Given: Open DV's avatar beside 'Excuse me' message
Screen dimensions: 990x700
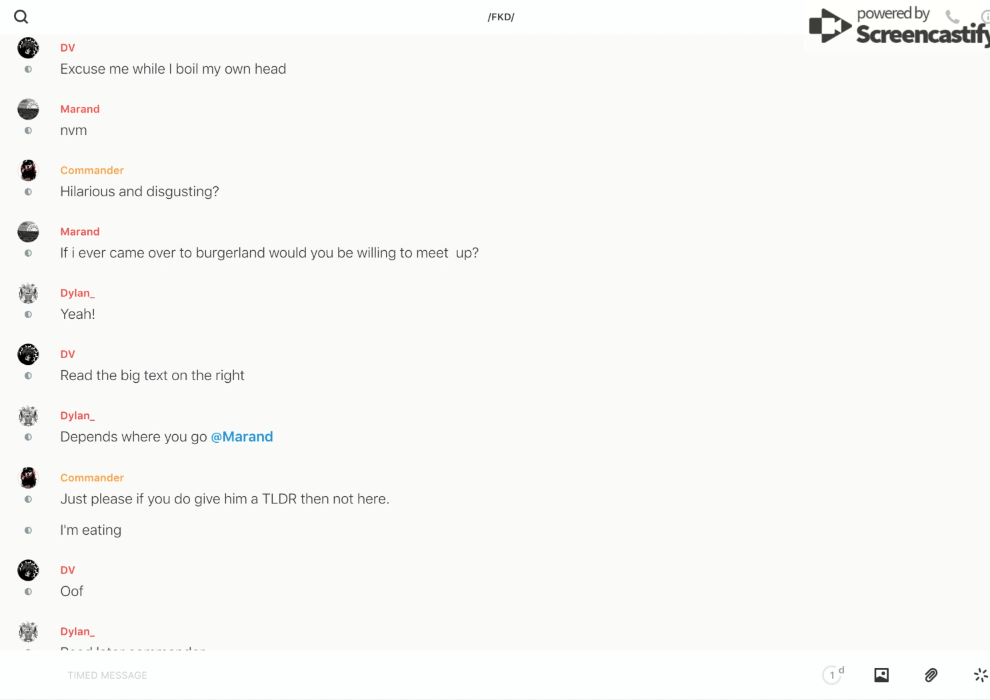Looking at the screenshot, I should (x=28, y=48).
